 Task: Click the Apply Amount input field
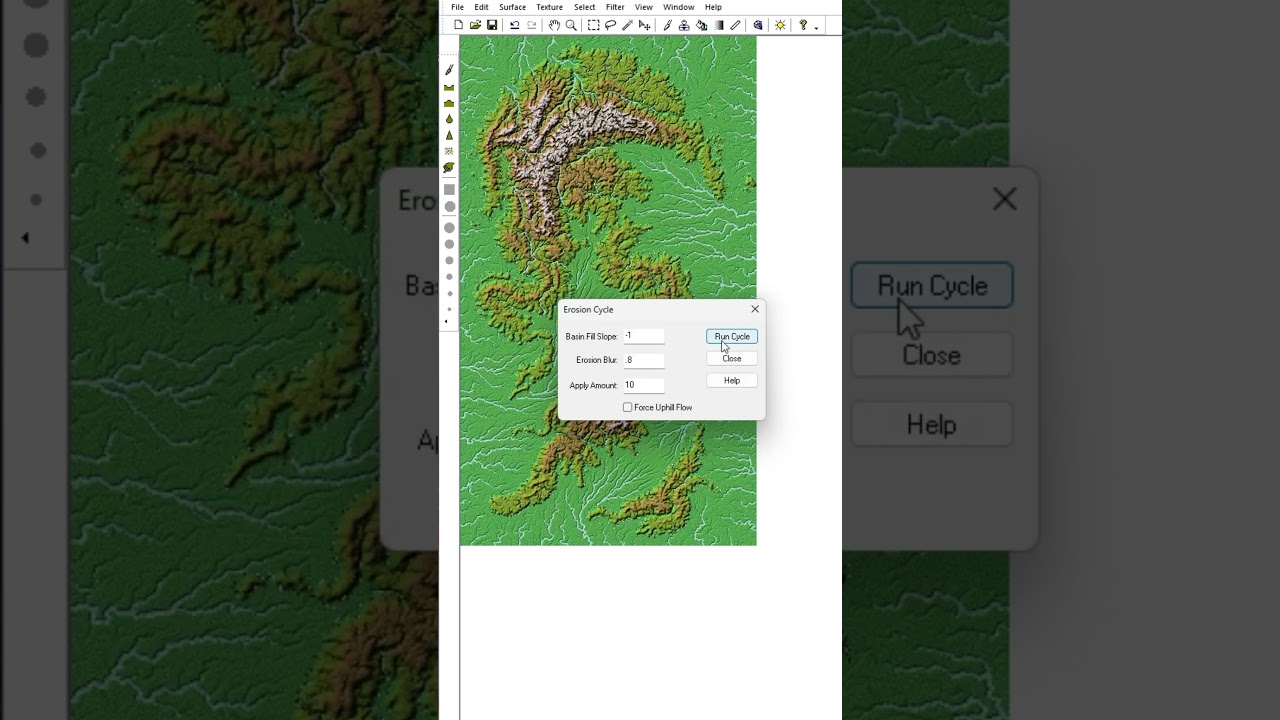point(644,385)
